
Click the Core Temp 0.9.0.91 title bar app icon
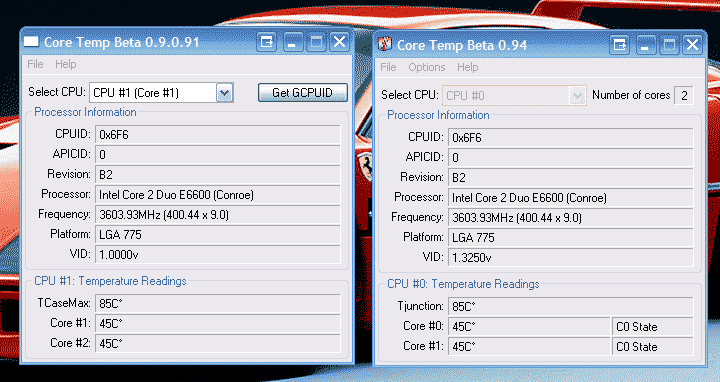[31, 42]
